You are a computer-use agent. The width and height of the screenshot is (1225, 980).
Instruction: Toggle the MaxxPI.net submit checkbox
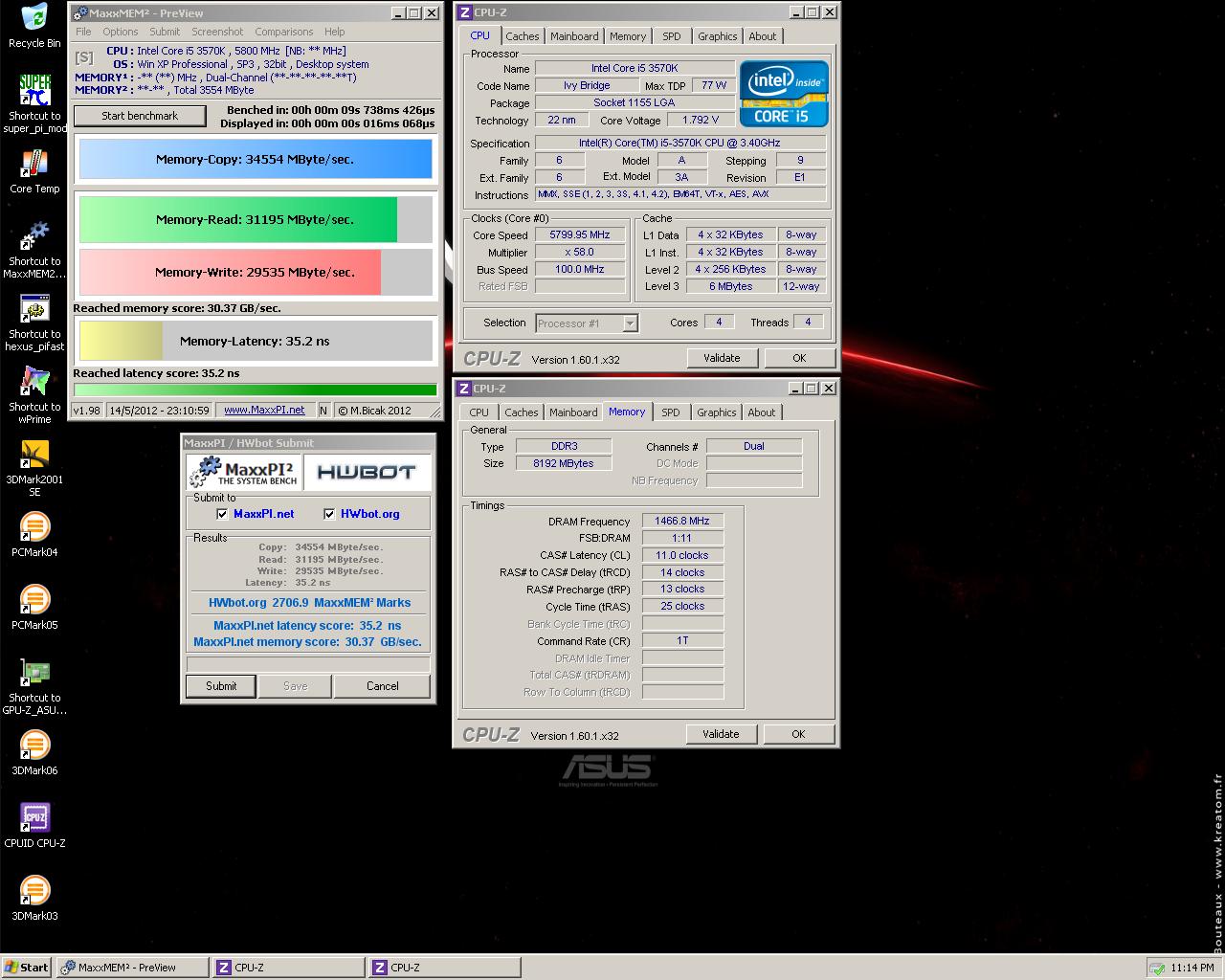(222, 514)
